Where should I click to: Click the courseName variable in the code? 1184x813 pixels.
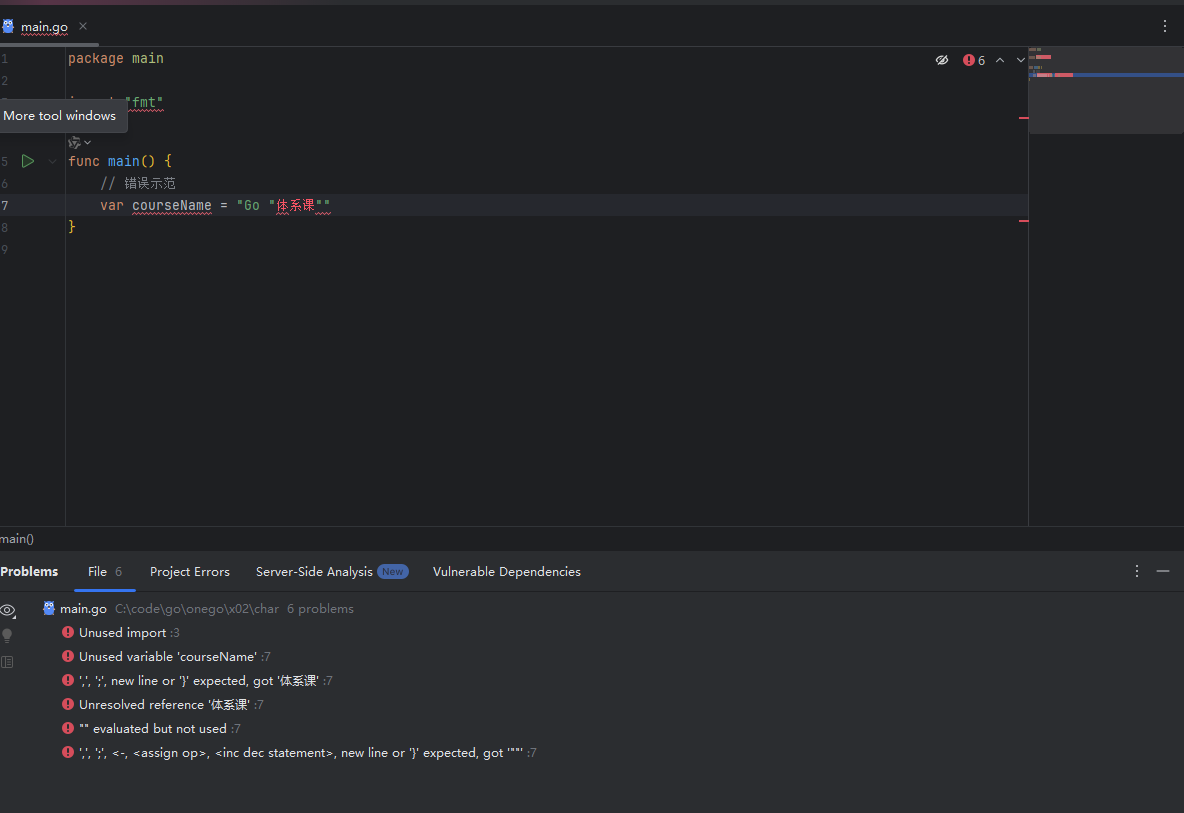coord(171,205)
